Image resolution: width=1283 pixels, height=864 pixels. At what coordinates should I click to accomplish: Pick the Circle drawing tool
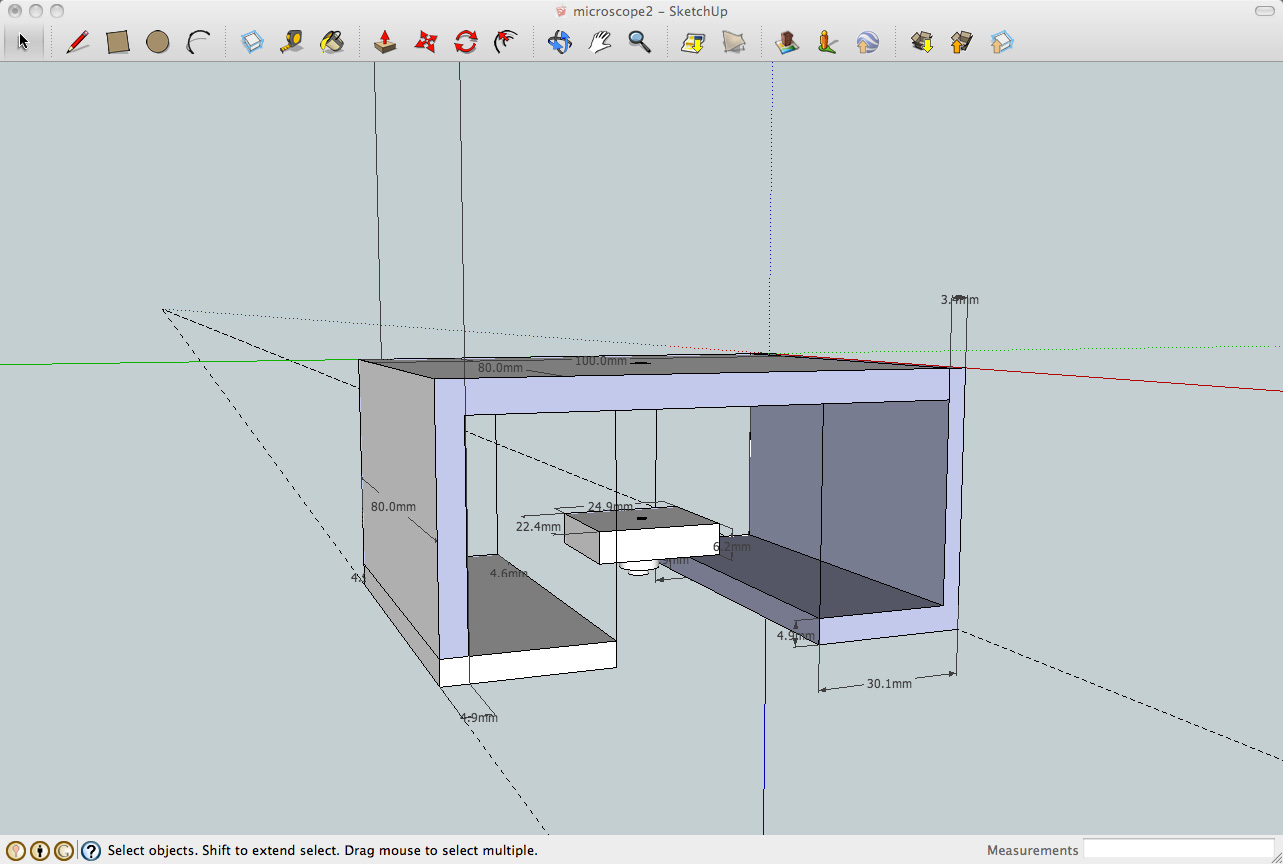click(157, 42)
